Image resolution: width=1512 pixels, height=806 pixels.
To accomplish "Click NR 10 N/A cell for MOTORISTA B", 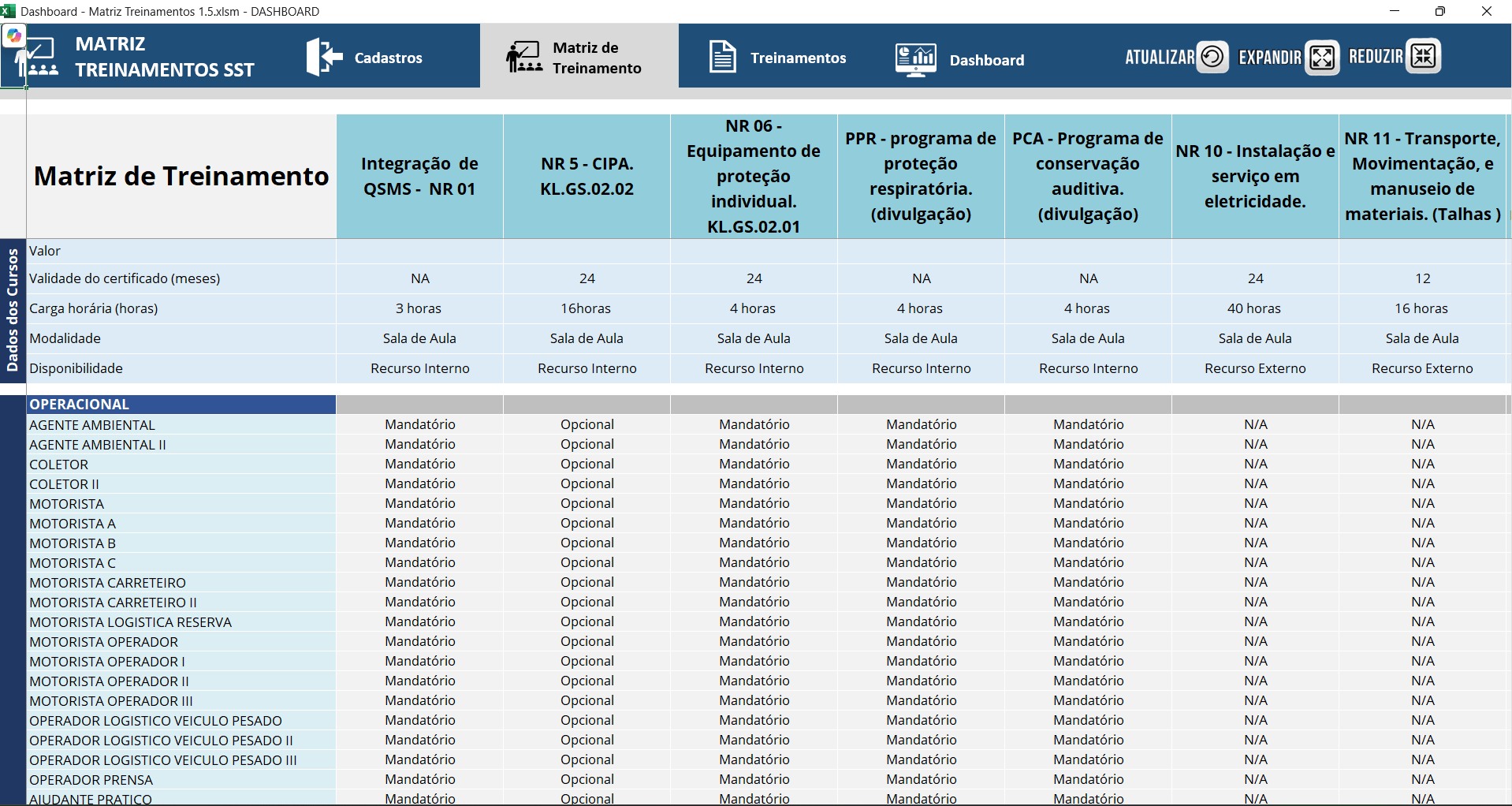I will point(1256,543).
